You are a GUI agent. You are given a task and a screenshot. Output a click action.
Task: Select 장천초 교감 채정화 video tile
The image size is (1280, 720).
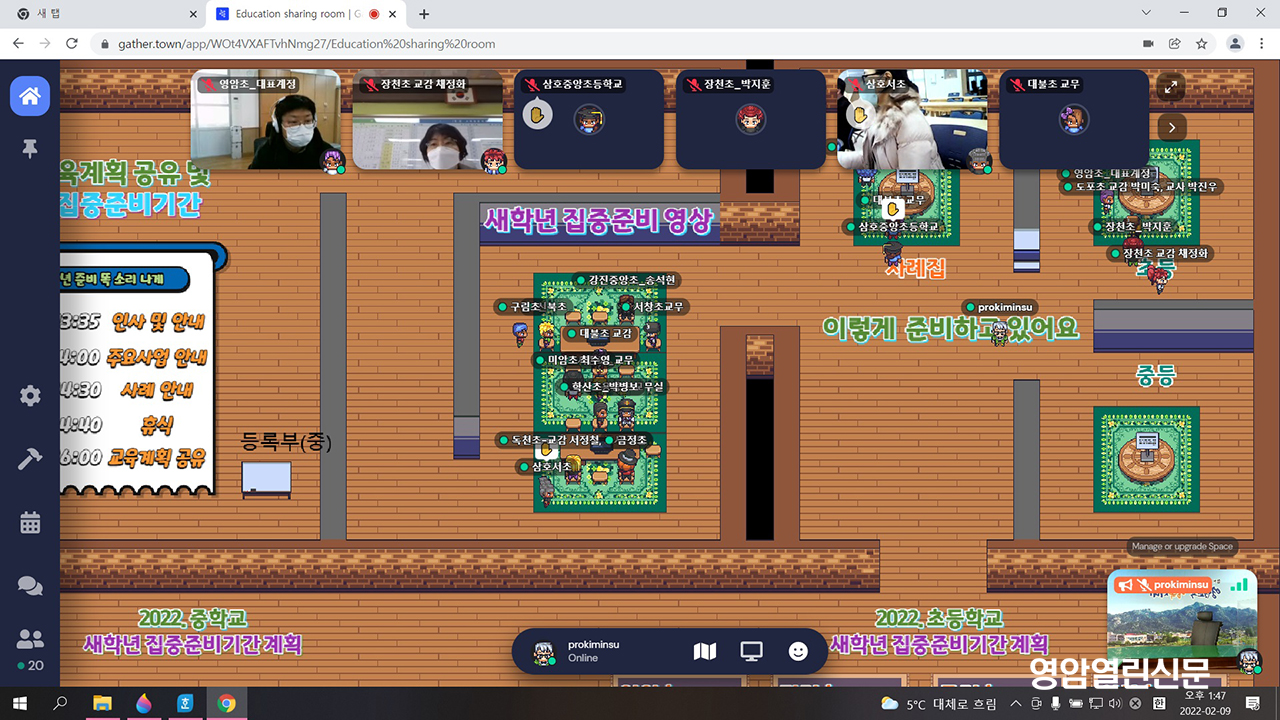428,120
